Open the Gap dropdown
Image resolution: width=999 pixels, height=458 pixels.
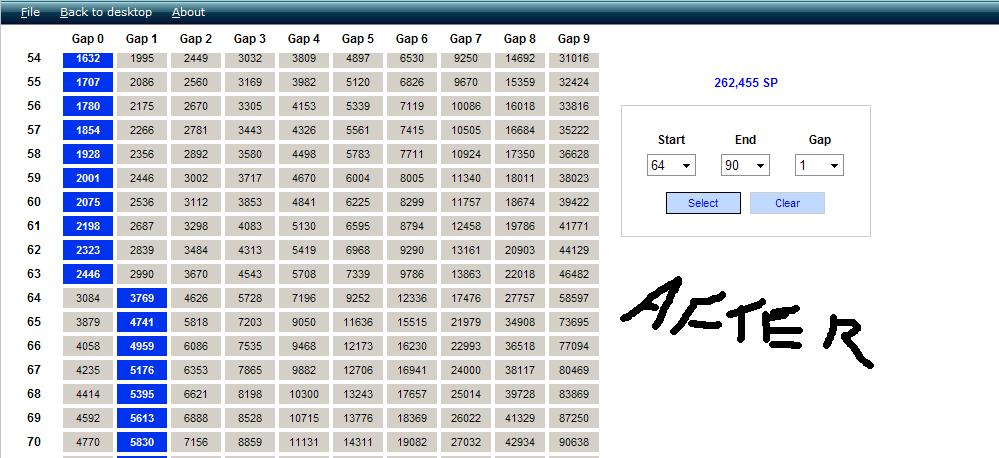tap(819, 165)
